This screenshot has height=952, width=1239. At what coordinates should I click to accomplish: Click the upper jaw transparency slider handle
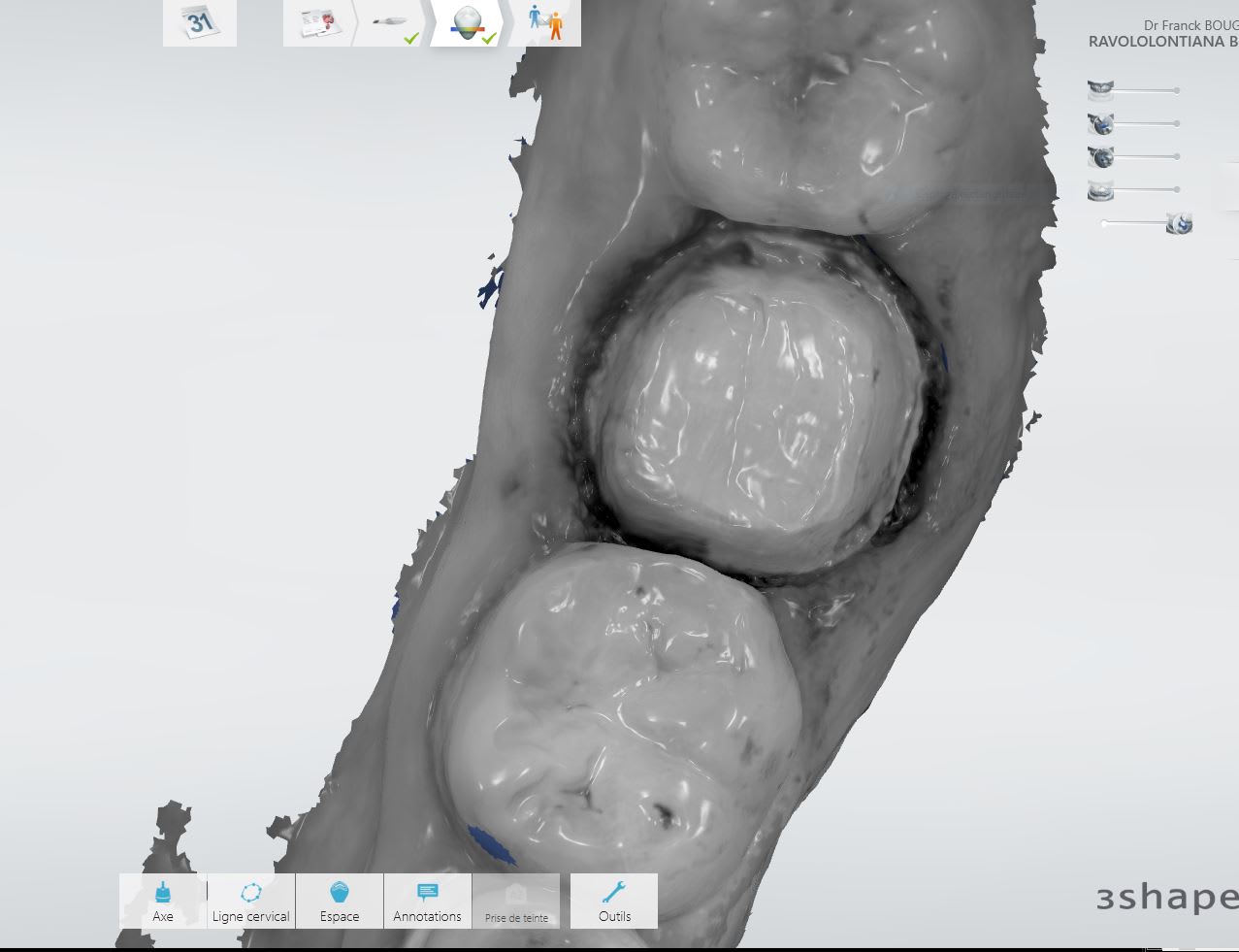(1177, 90)
